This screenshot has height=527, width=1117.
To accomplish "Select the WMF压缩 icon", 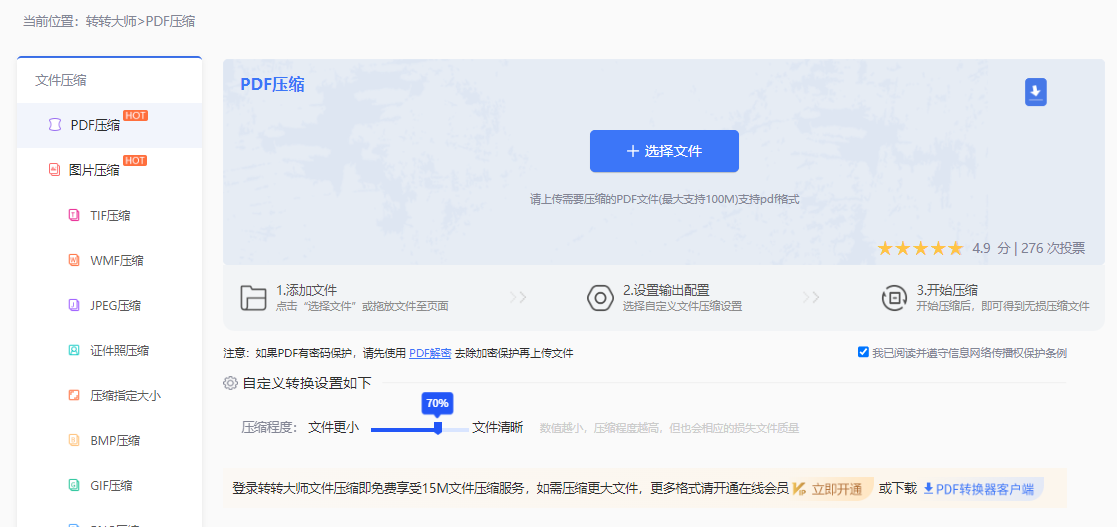I will click(73, 260).
